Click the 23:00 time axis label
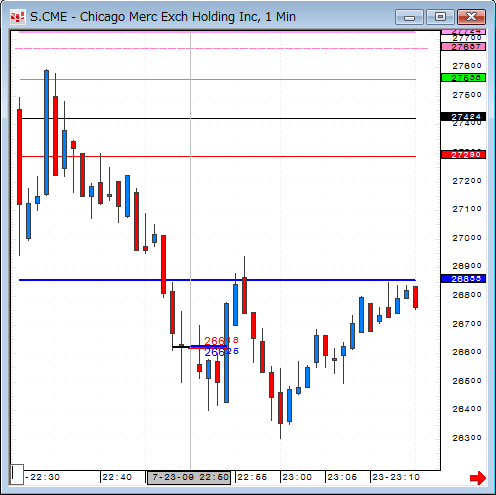The width and height of the screenshot is (496, 495). pyautogui.click(x=297, y=477)
